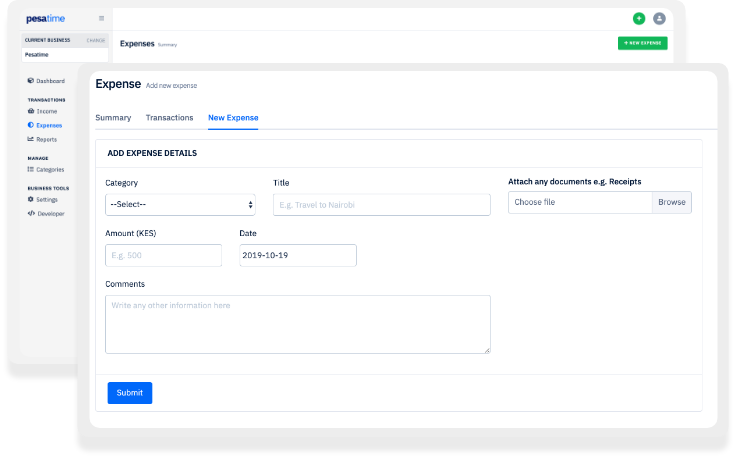Click the Comments textarea resize handle

coord(487,350)
